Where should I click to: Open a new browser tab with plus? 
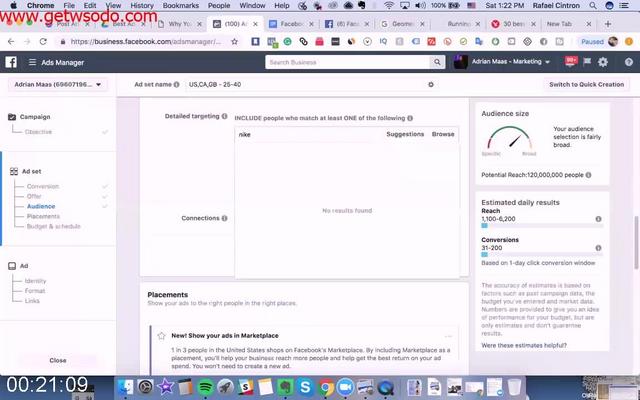(x=608, y=24)
